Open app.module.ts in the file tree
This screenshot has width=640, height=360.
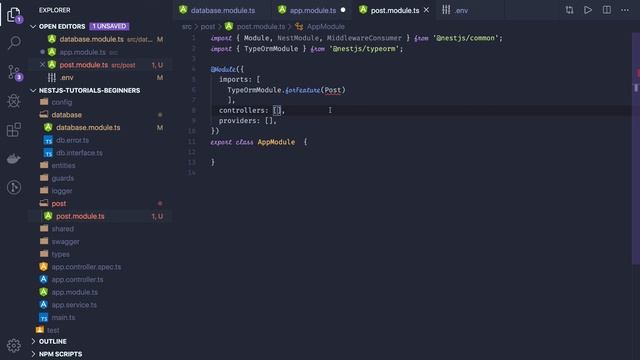(74, 292)
